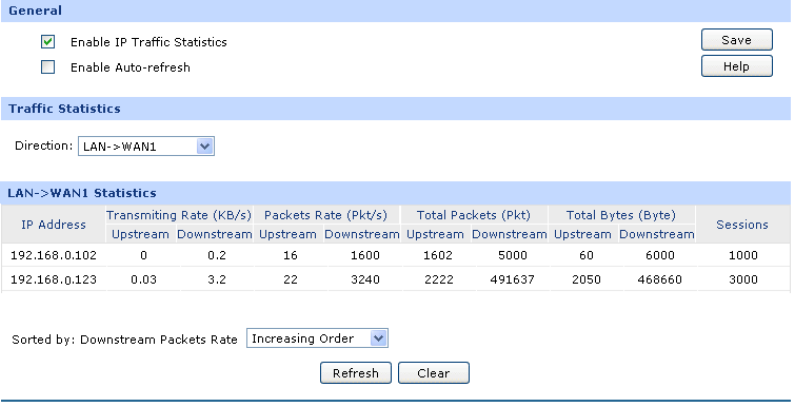This screenshot has width=794, height=406.
Task: Click the IP Address column header
Action: click(53, 224)
